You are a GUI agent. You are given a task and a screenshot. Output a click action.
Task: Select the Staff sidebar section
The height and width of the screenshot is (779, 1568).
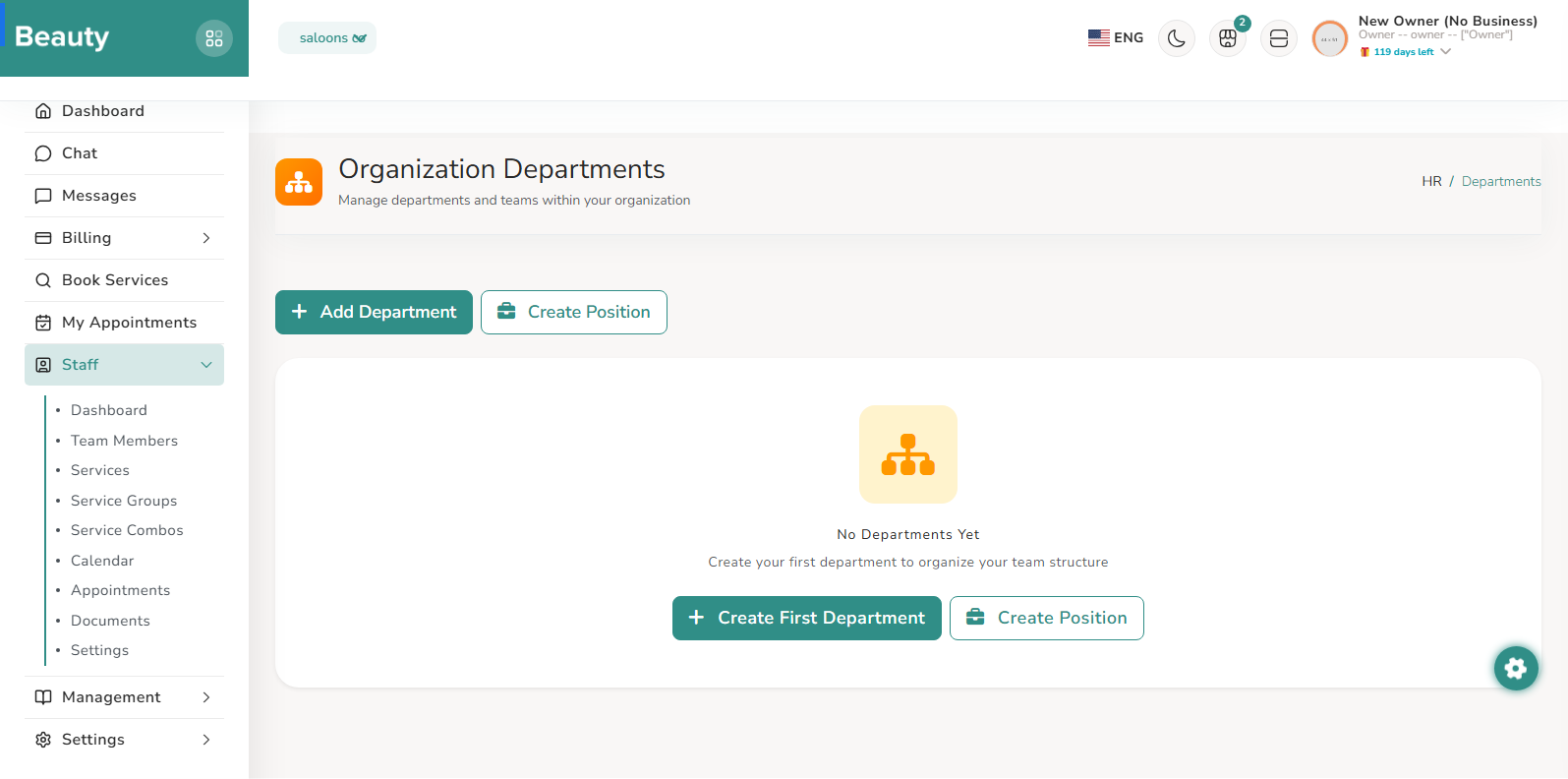tap(124, 365)
